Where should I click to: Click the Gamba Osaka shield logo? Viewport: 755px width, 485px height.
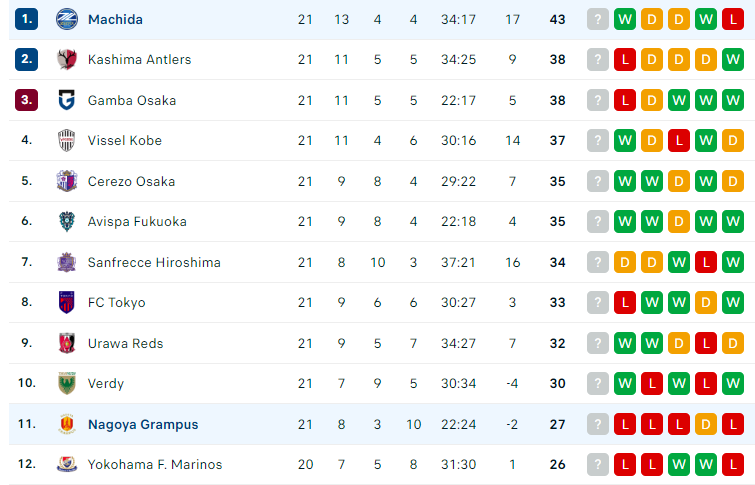[66, 100]
